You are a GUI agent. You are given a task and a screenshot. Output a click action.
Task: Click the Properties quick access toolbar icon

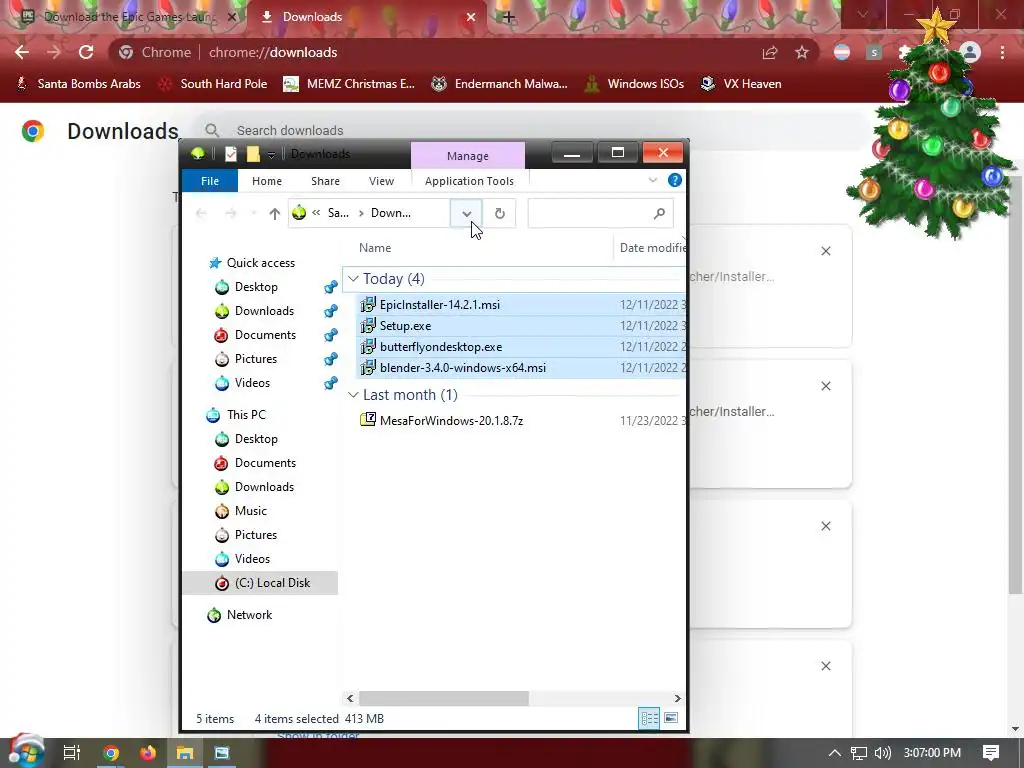coord(231,154)
